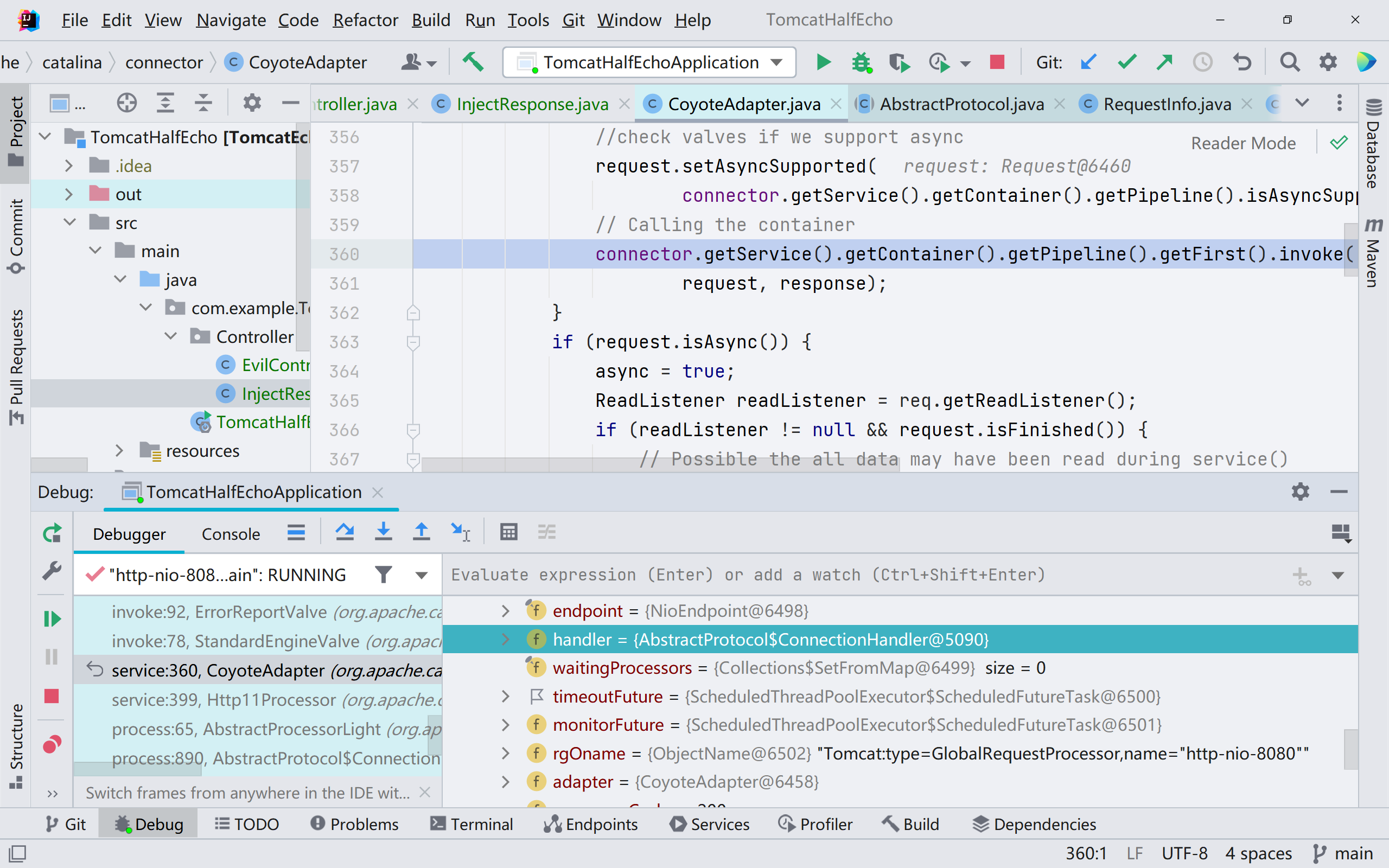Click the Resume Program icon
The height and width of the screenshot is (868, 1389).
click(52, 618)
